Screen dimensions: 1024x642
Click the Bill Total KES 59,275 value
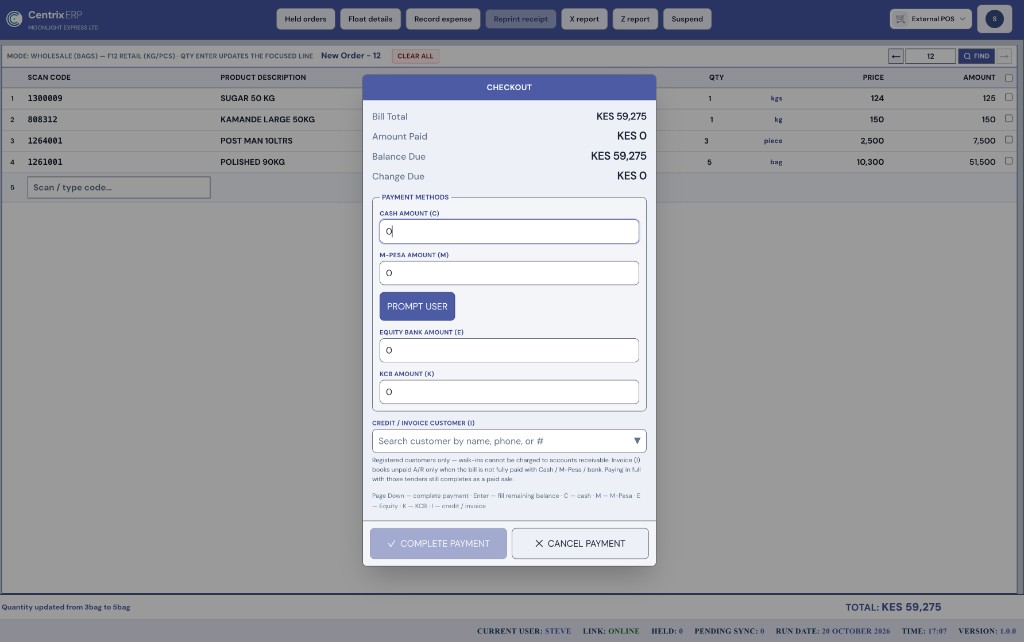point(621,116)
